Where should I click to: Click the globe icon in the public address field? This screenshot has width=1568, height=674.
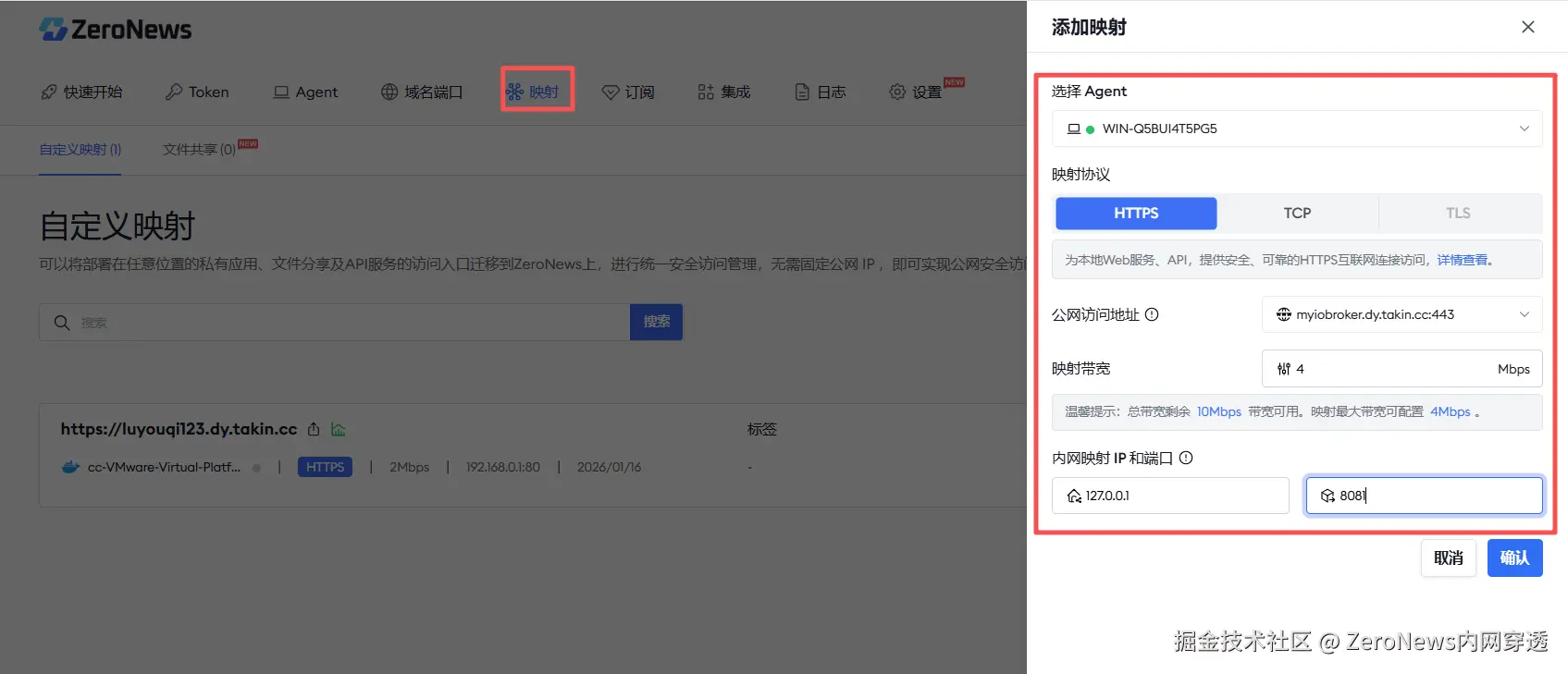point(1284,314)
